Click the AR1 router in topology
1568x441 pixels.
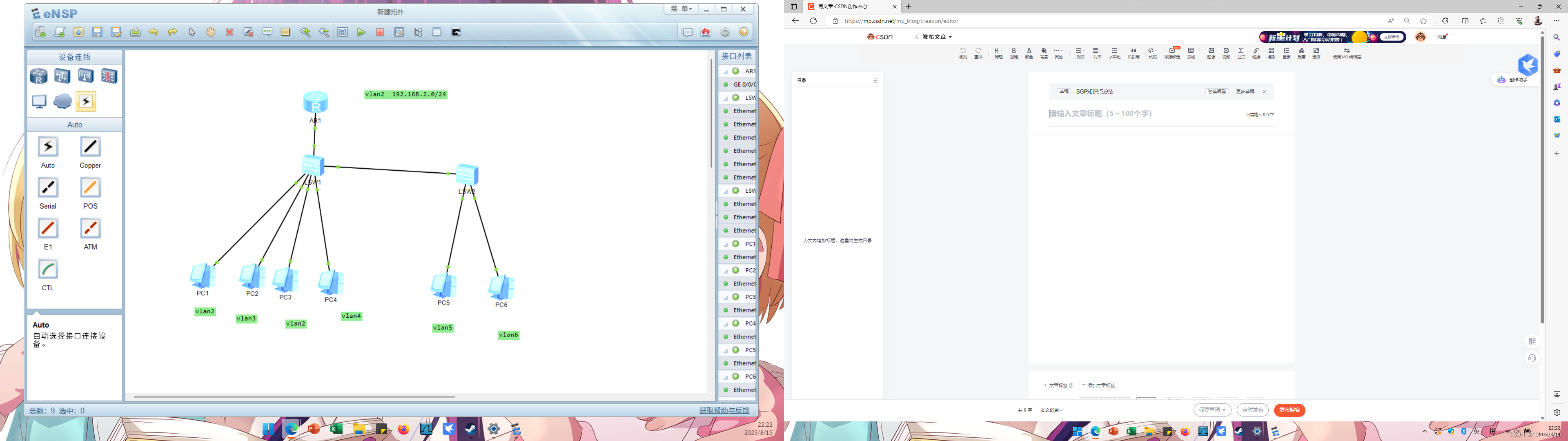tap(315, 102)
